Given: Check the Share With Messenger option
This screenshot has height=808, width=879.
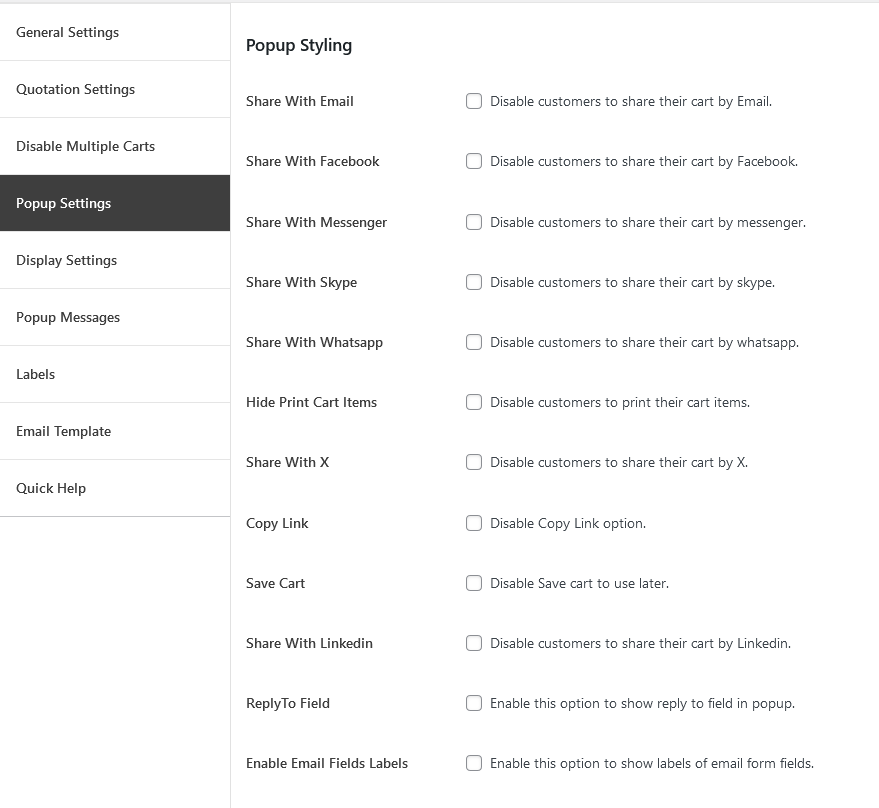Looking at the screenshot, I should pos(474,222).
